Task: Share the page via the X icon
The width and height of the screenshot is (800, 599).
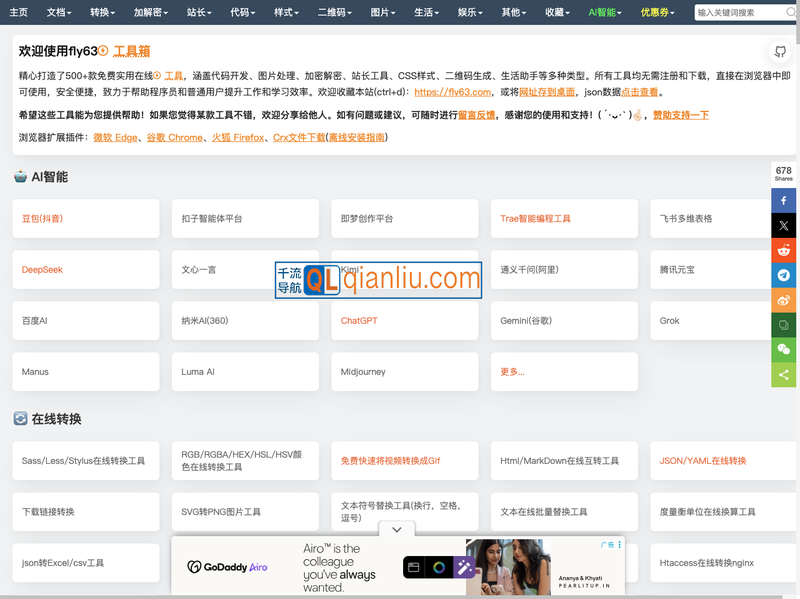Action: [x=784, y=225]
